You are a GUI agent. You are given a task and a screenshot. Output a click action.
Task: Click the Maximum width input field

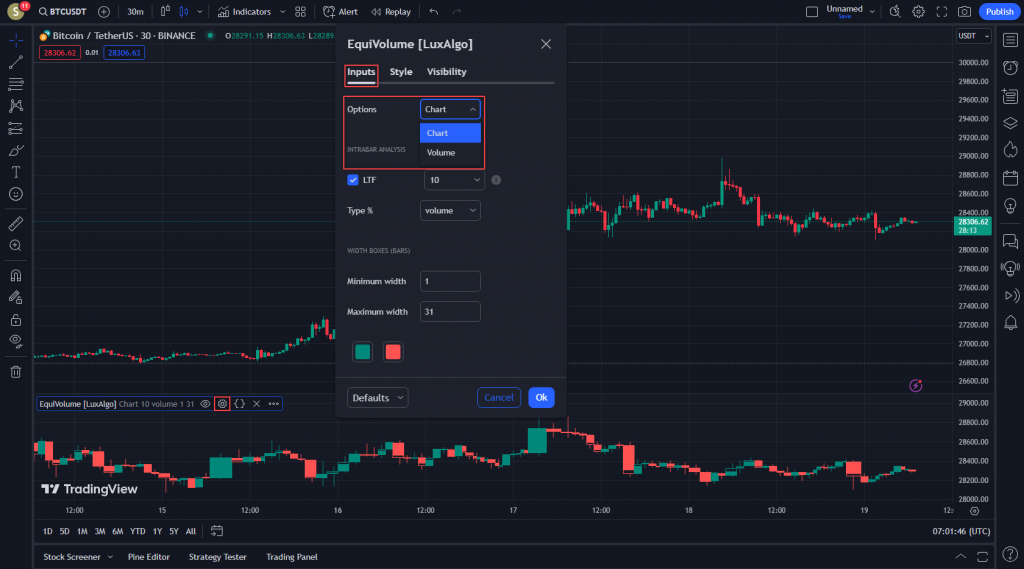(450, 312)
